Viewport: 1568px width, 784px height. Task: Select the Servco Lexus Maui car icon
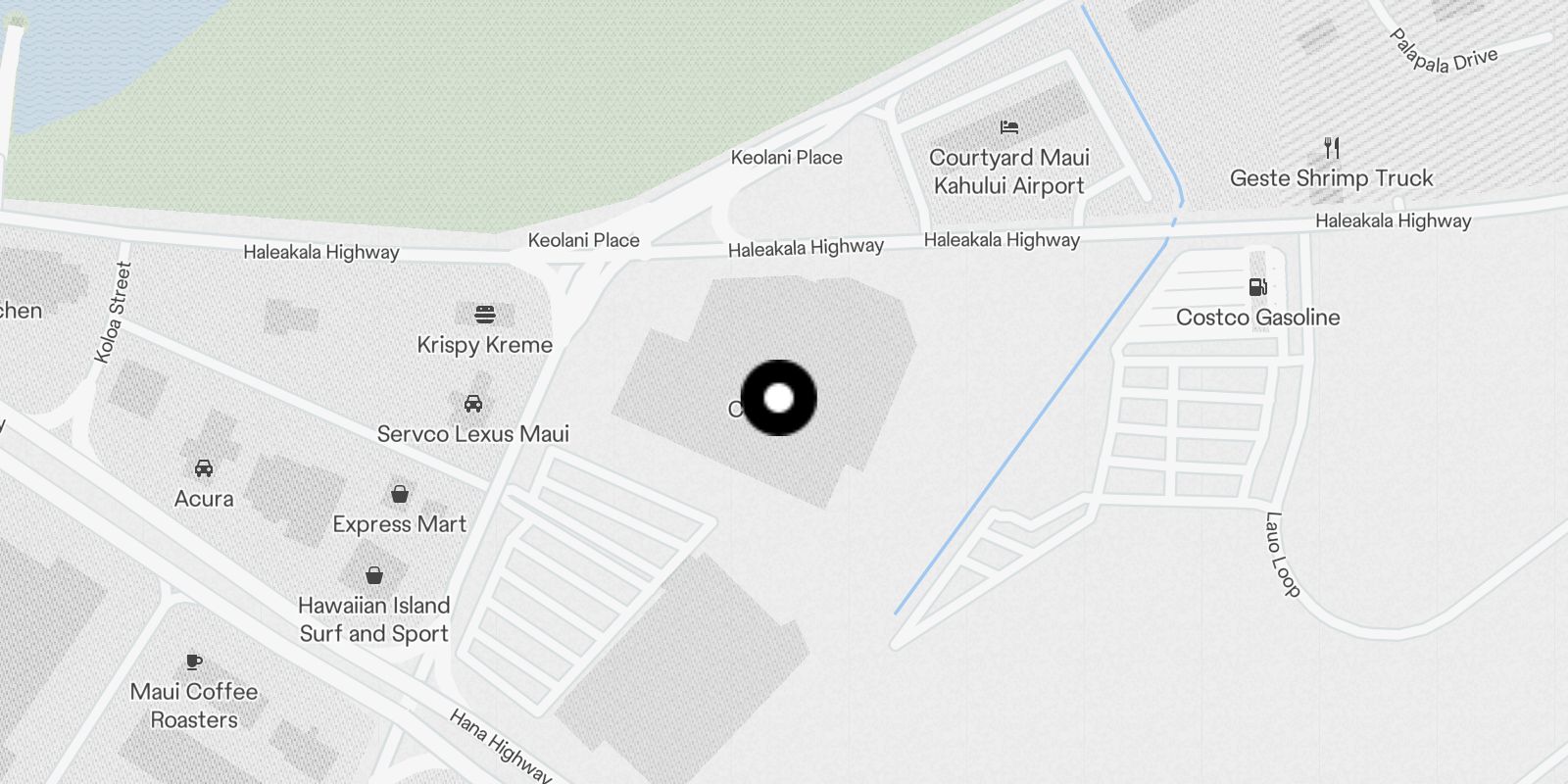click(x=473, y=403)
